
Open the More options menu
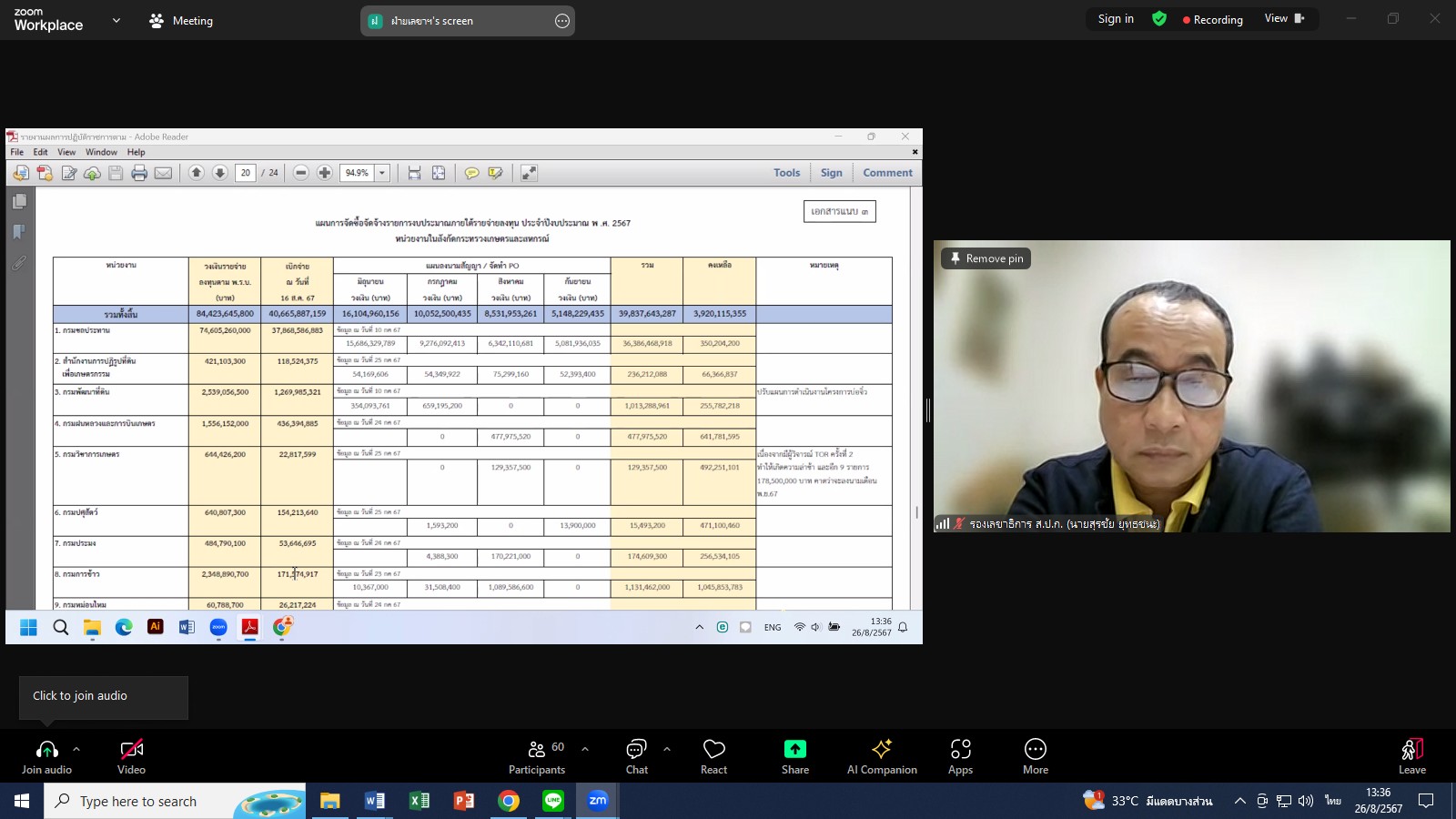click(1036, 757)
